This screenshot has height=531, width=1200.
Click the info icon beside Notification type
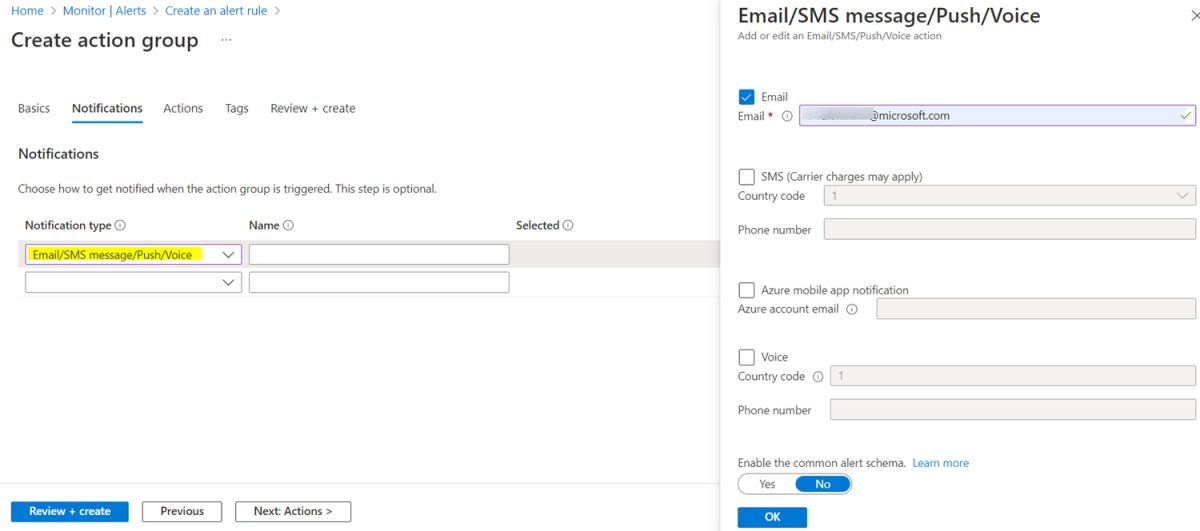pos(121,226)
